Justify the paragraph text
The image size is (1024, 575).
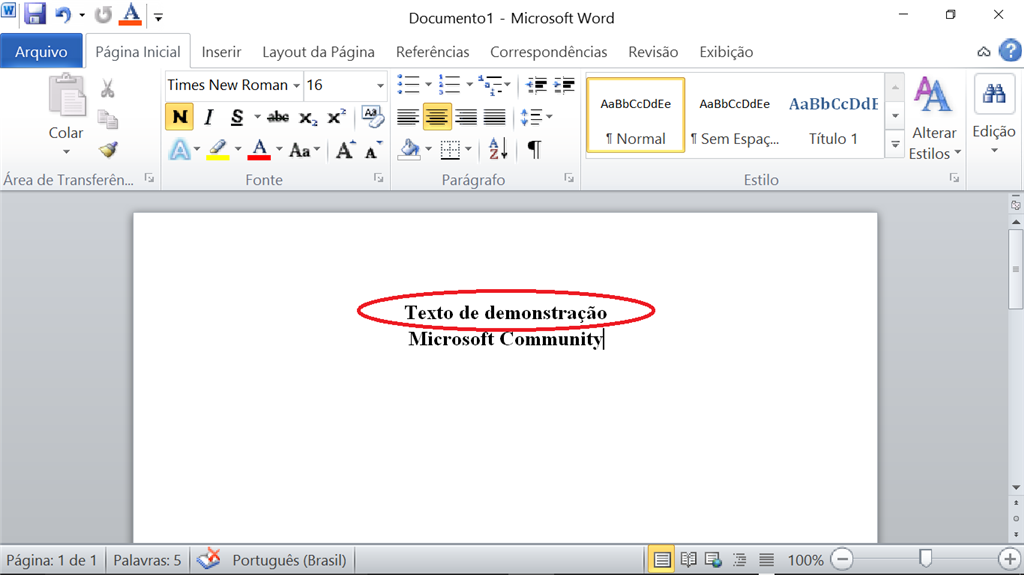pos(494,118)
